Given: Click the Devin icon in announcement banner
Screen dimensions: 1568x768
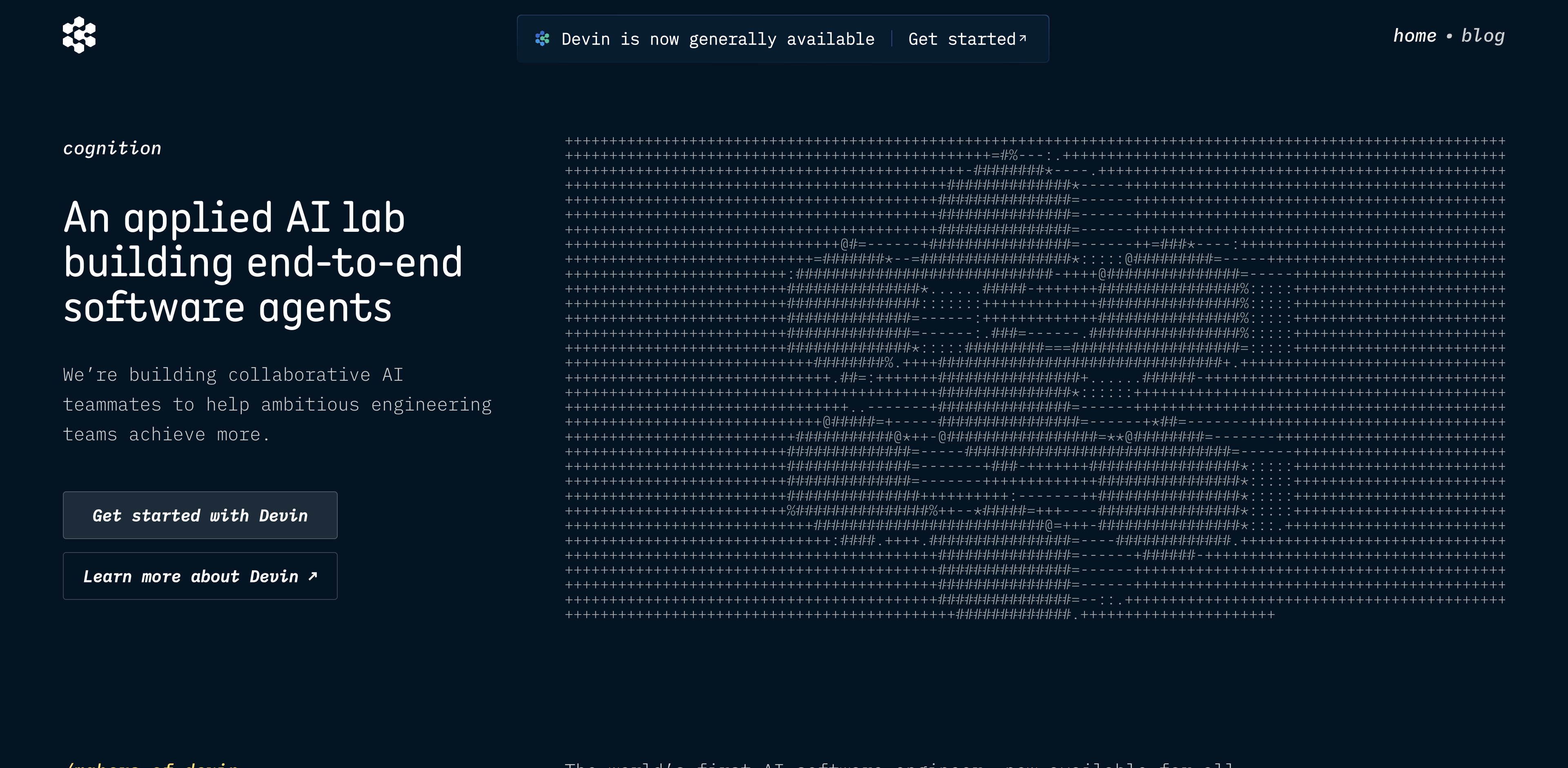Looking at the screenshot, I should coord(542,39).
